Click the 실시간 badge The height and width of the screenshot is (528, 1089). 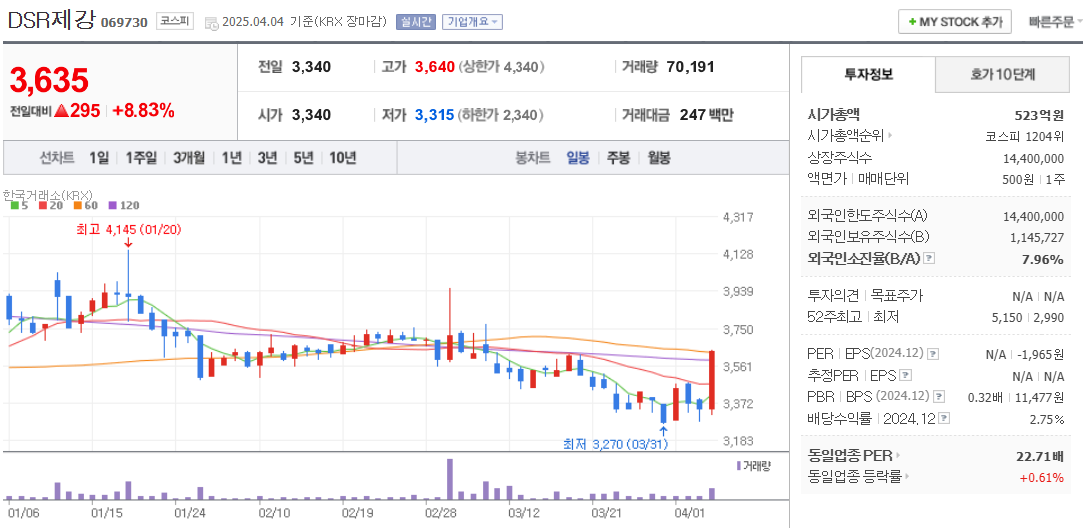coord(415,22)
